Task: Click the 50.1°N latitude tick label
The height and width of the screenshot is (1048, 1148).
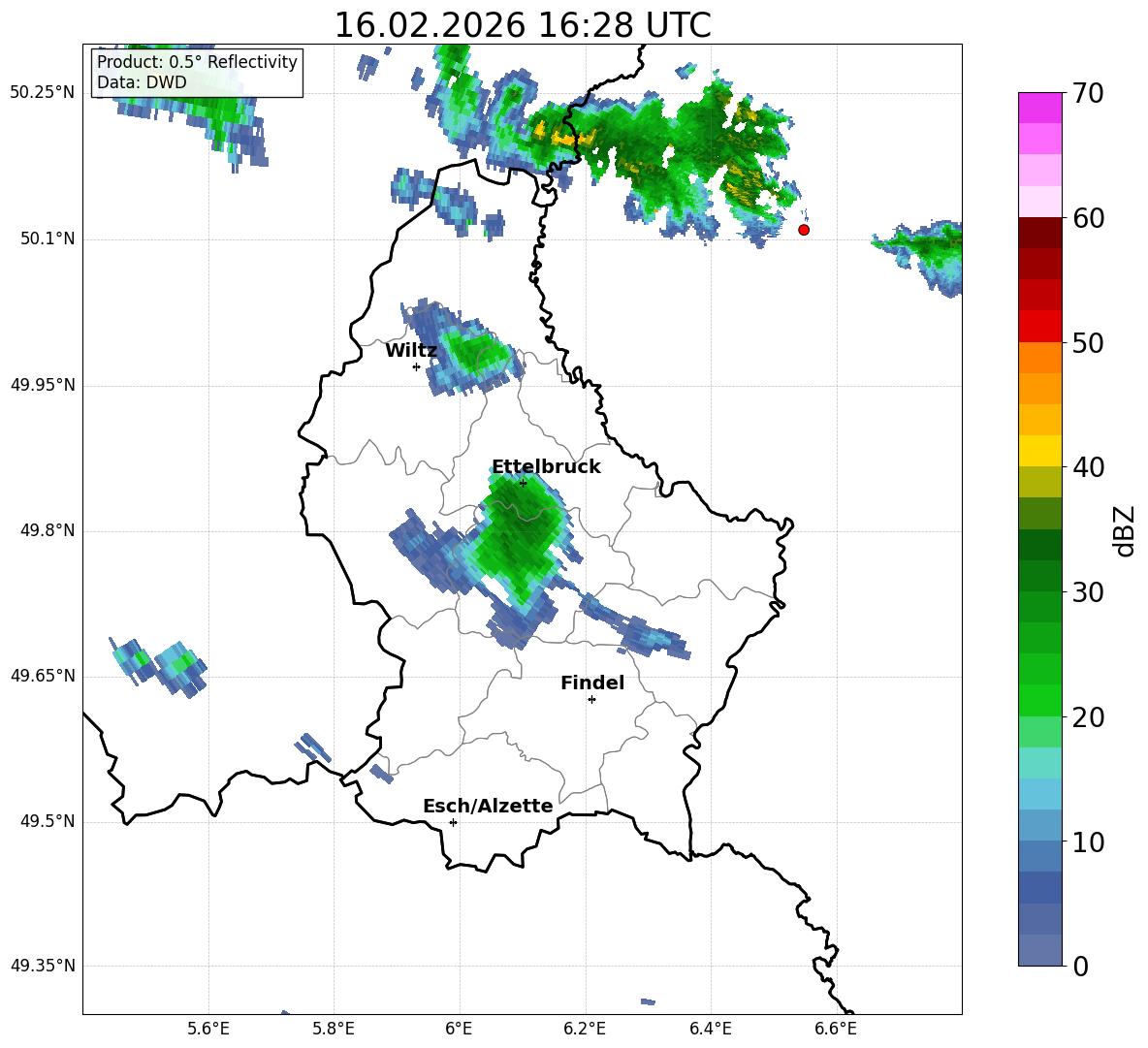Action: [x=48, y=238]
